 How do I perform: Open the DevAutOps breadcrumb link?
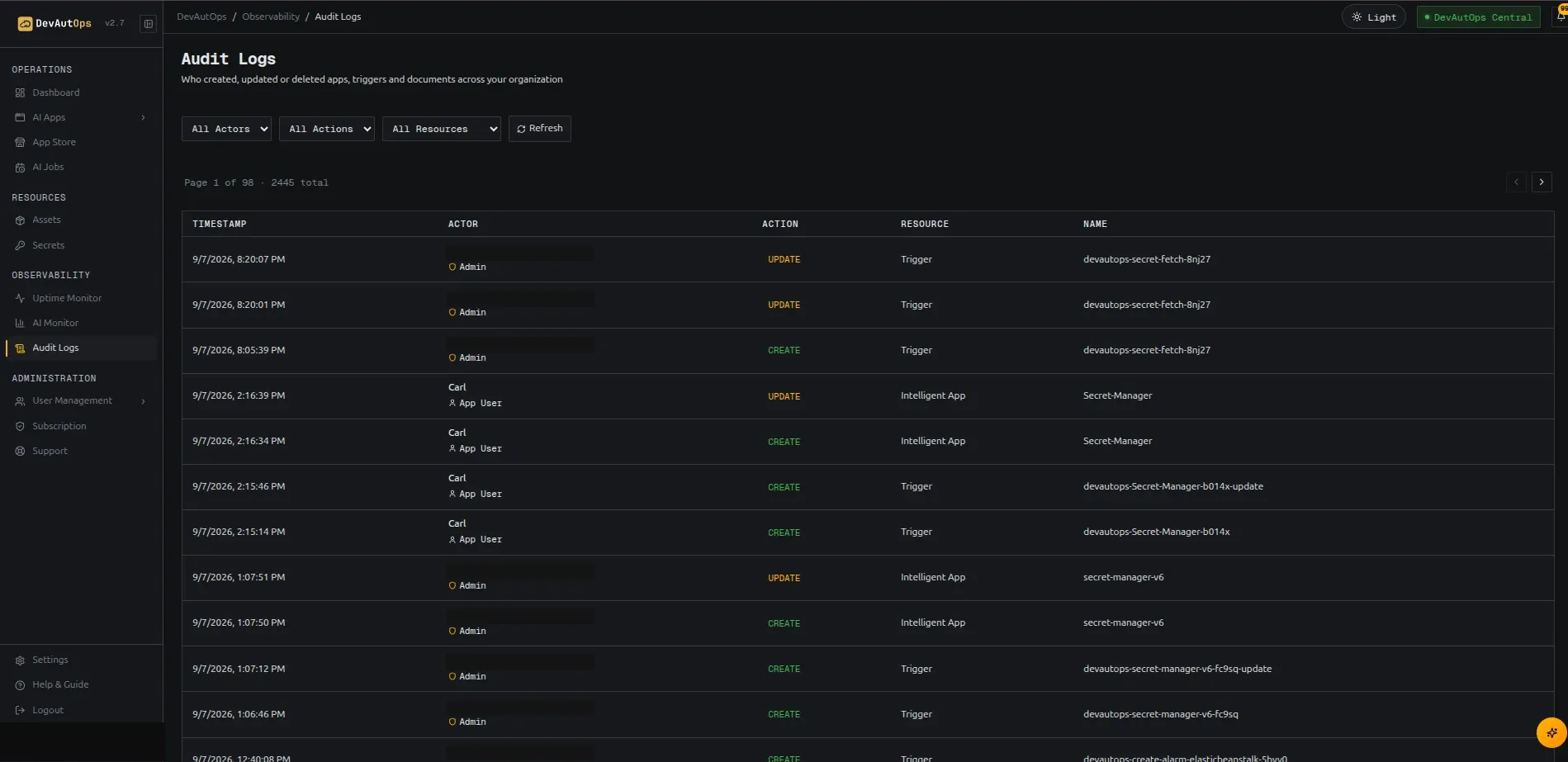201,17
